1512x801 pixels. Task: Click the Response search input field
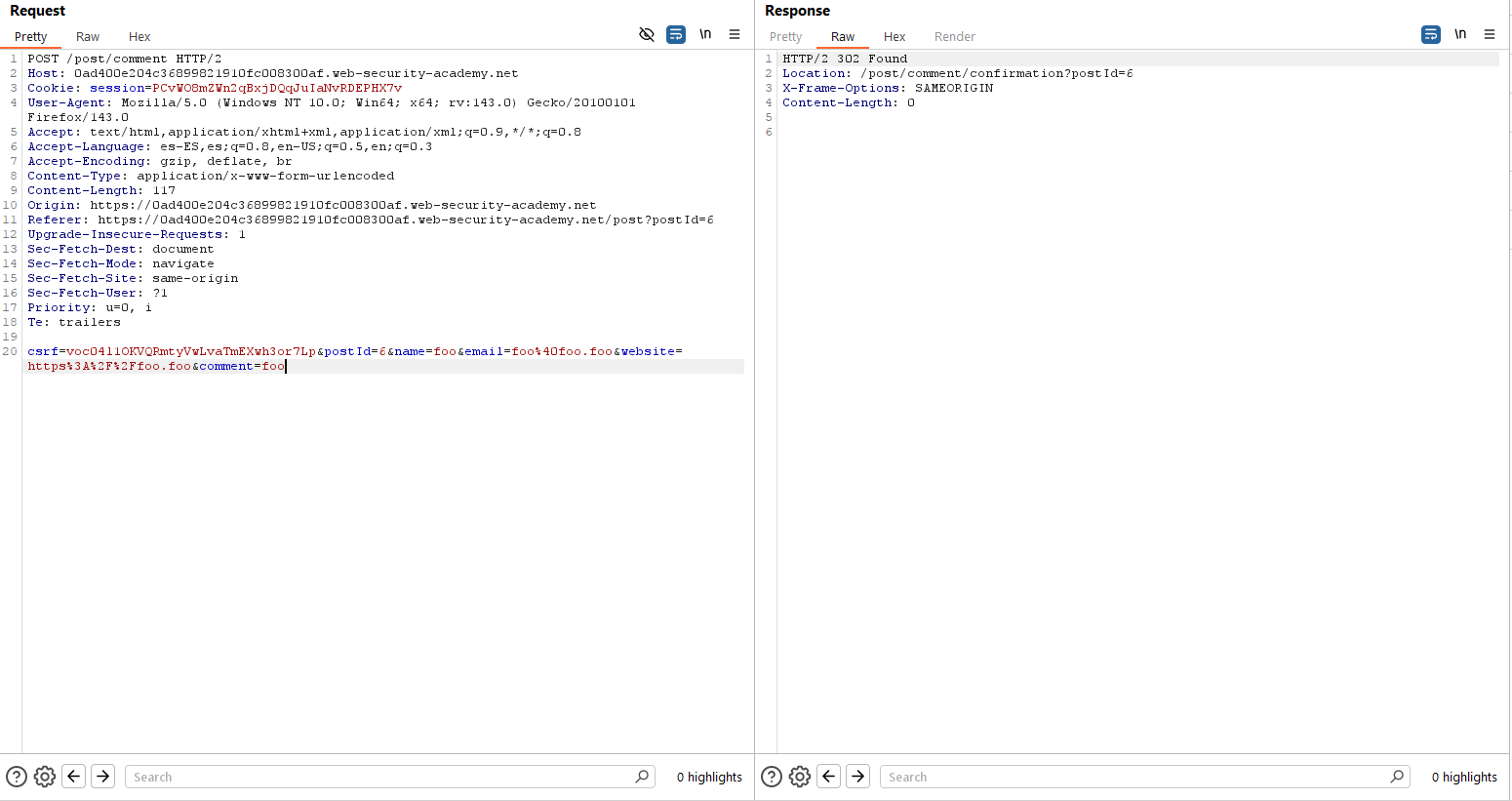tap(1135, 777)
